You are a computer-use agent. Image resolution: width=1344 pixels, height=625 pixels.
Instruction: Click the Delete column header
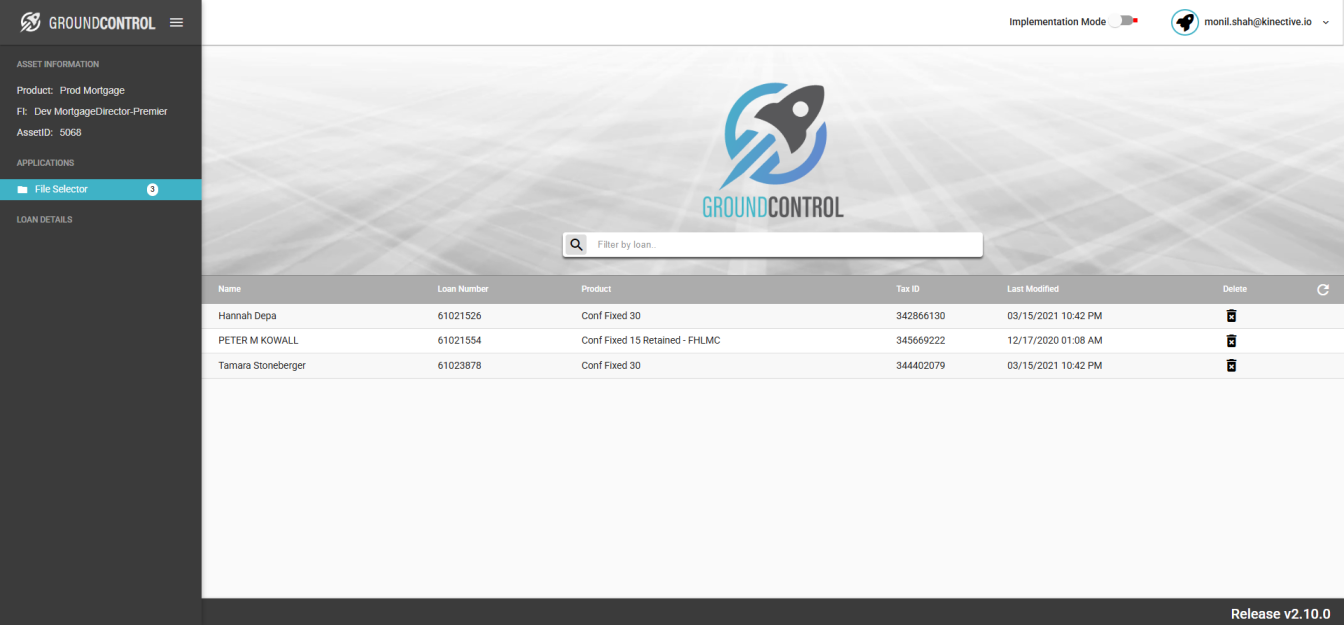click(x=1235, y=289)
